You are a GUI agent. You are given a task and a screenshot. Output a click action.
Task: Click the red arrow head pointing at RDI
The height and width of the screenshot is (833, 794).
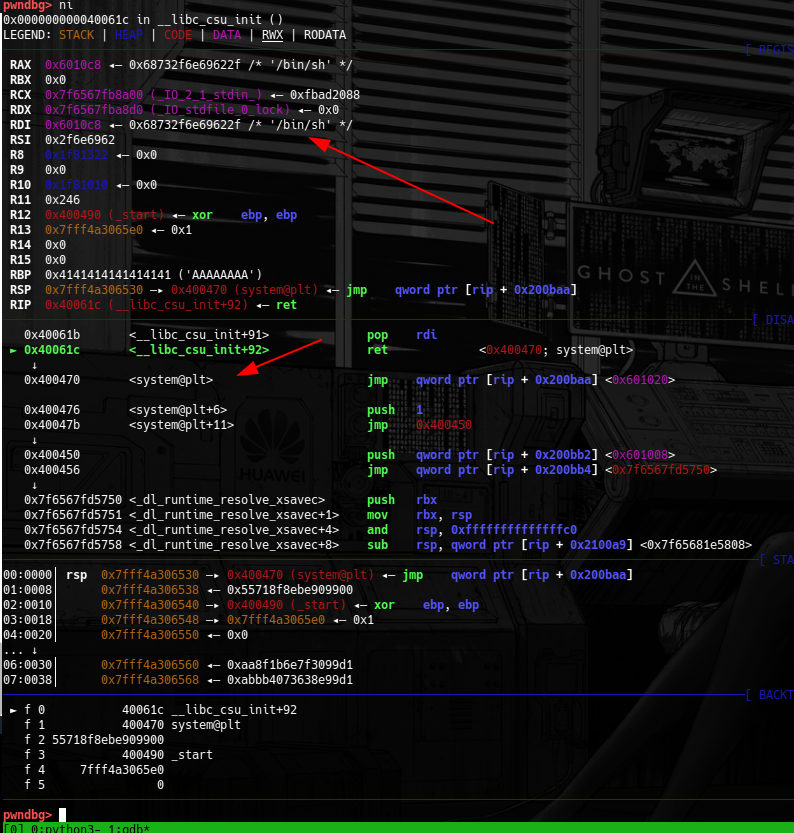316,142
